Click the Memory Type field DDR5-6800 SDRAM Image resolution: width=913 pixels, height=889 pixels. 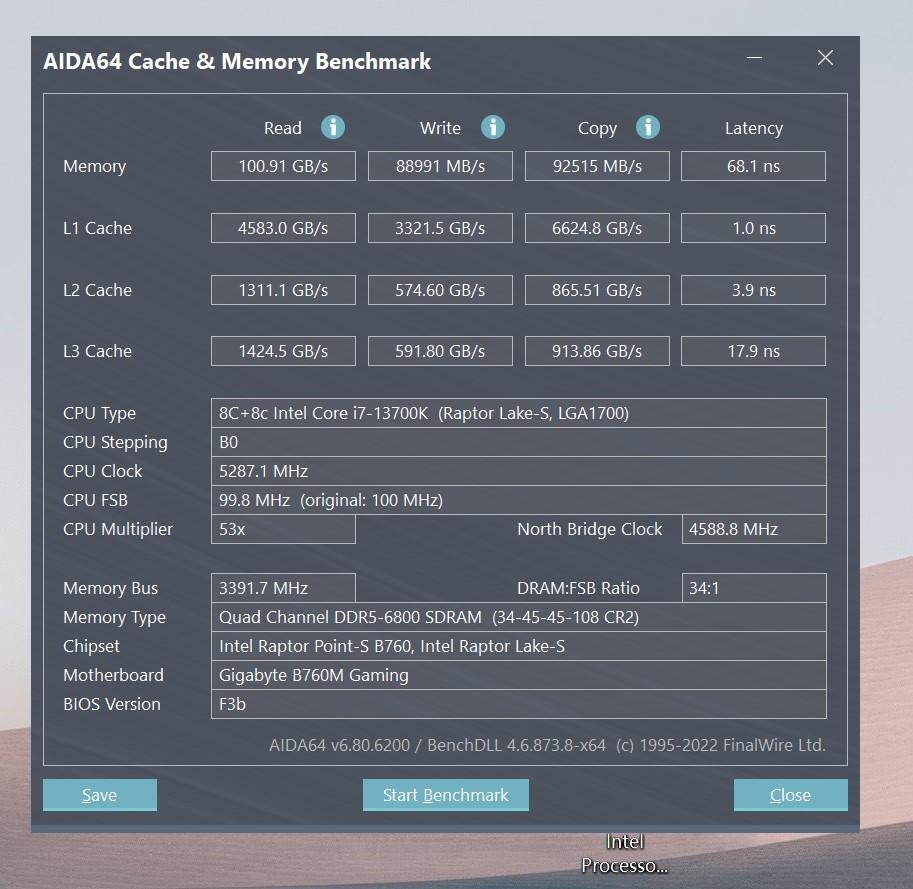click(518, 617)
